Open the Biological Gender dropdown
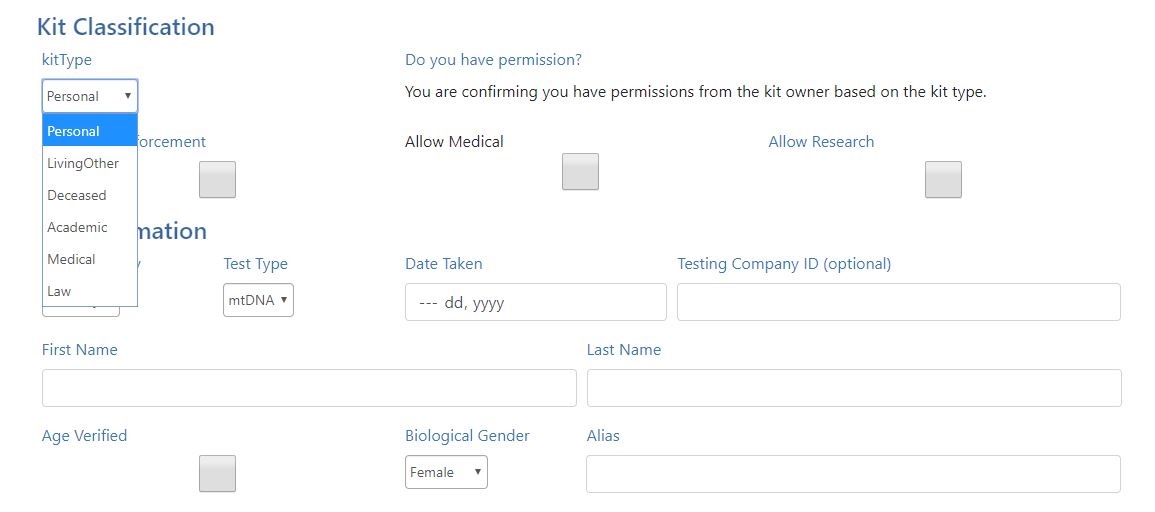This screenshot has height=512, width=1155. point(446,472)
